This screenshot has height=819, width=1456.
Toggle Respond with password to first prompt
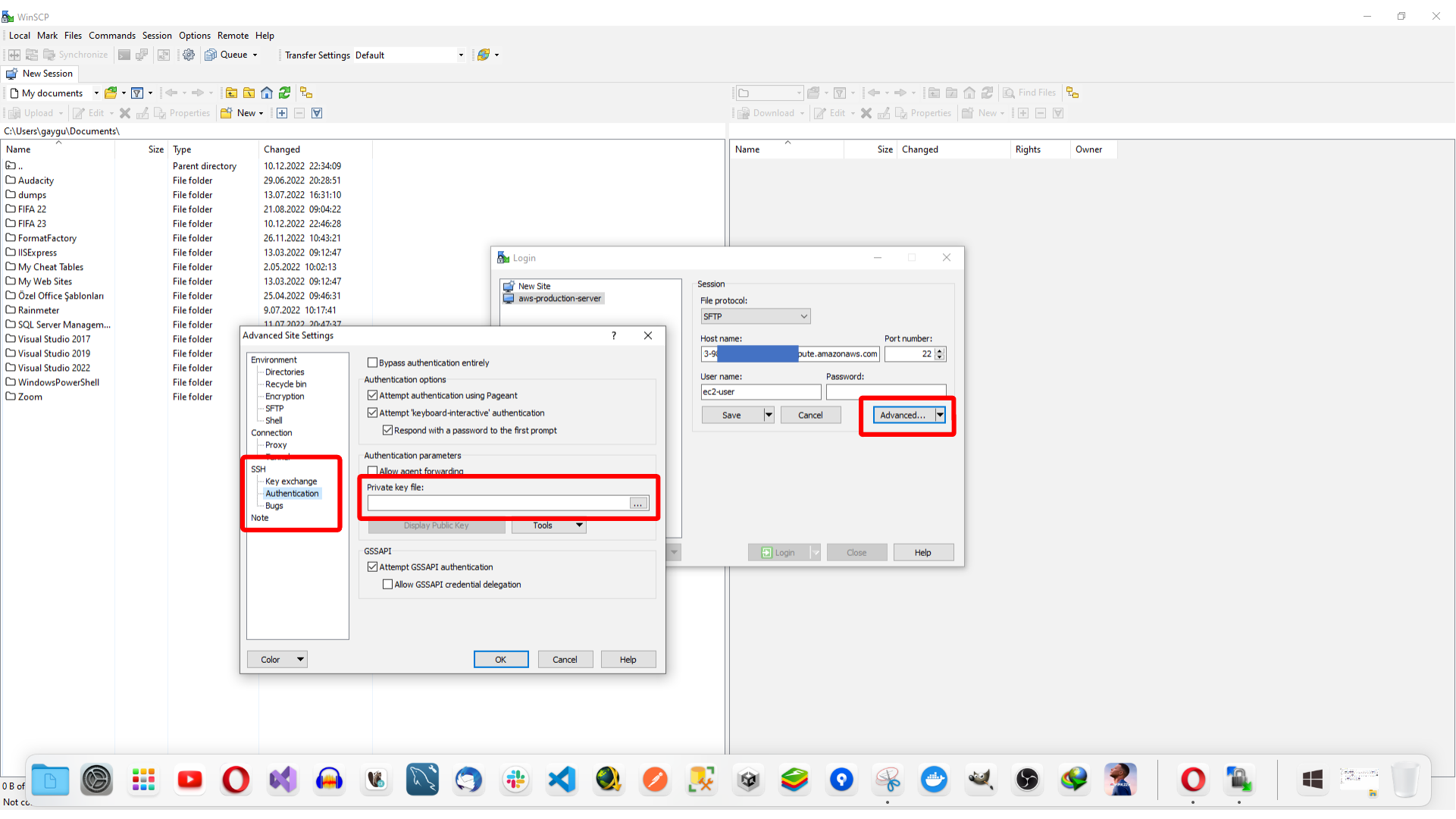tap(387, 431)
